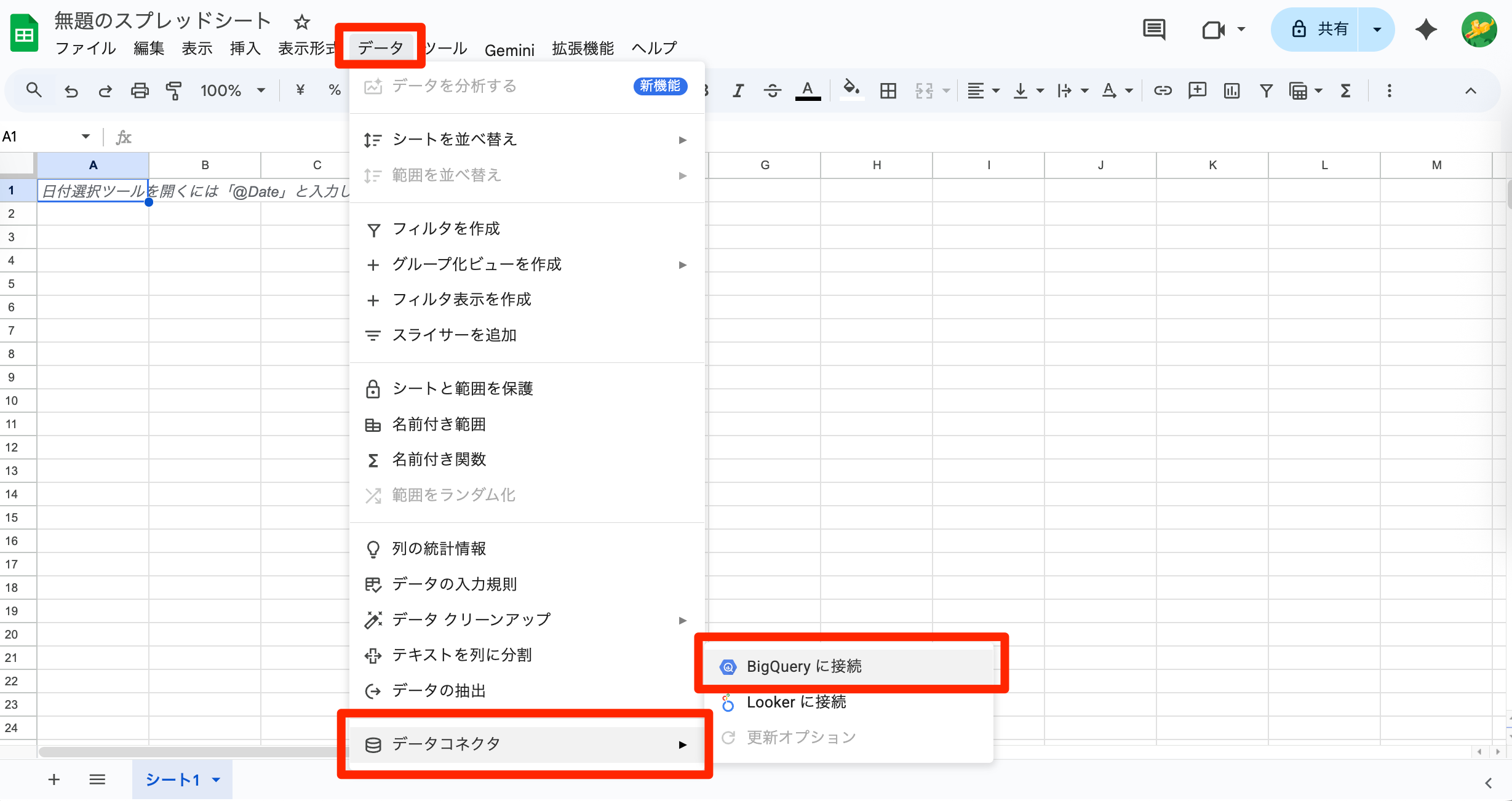The width and height of the screenshot is (1512, 801).
Task: Click the fill color paint bucket
Action: click(x=851, y=90)
